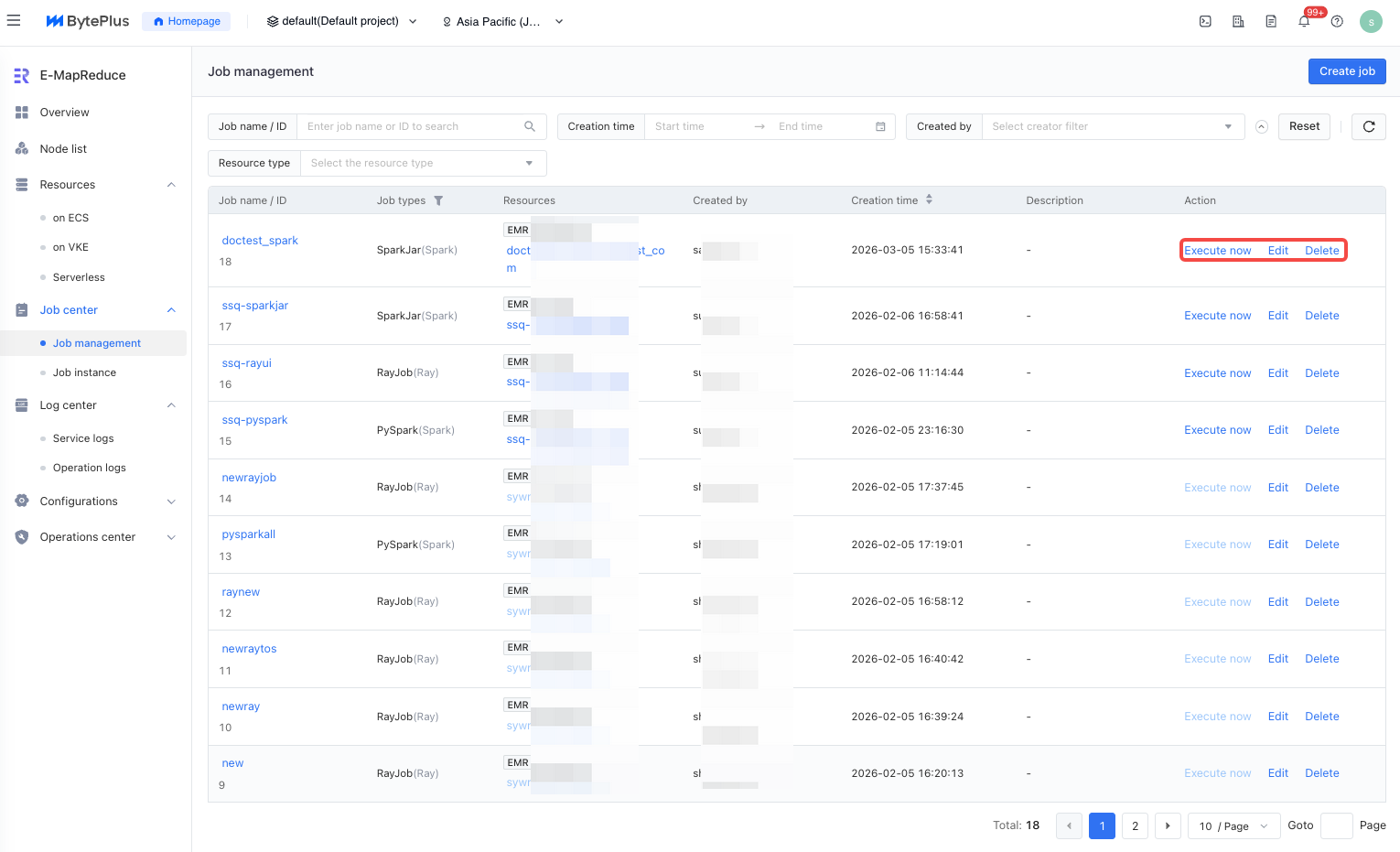Delete the ssq-rayui job

coord(1321,373)
